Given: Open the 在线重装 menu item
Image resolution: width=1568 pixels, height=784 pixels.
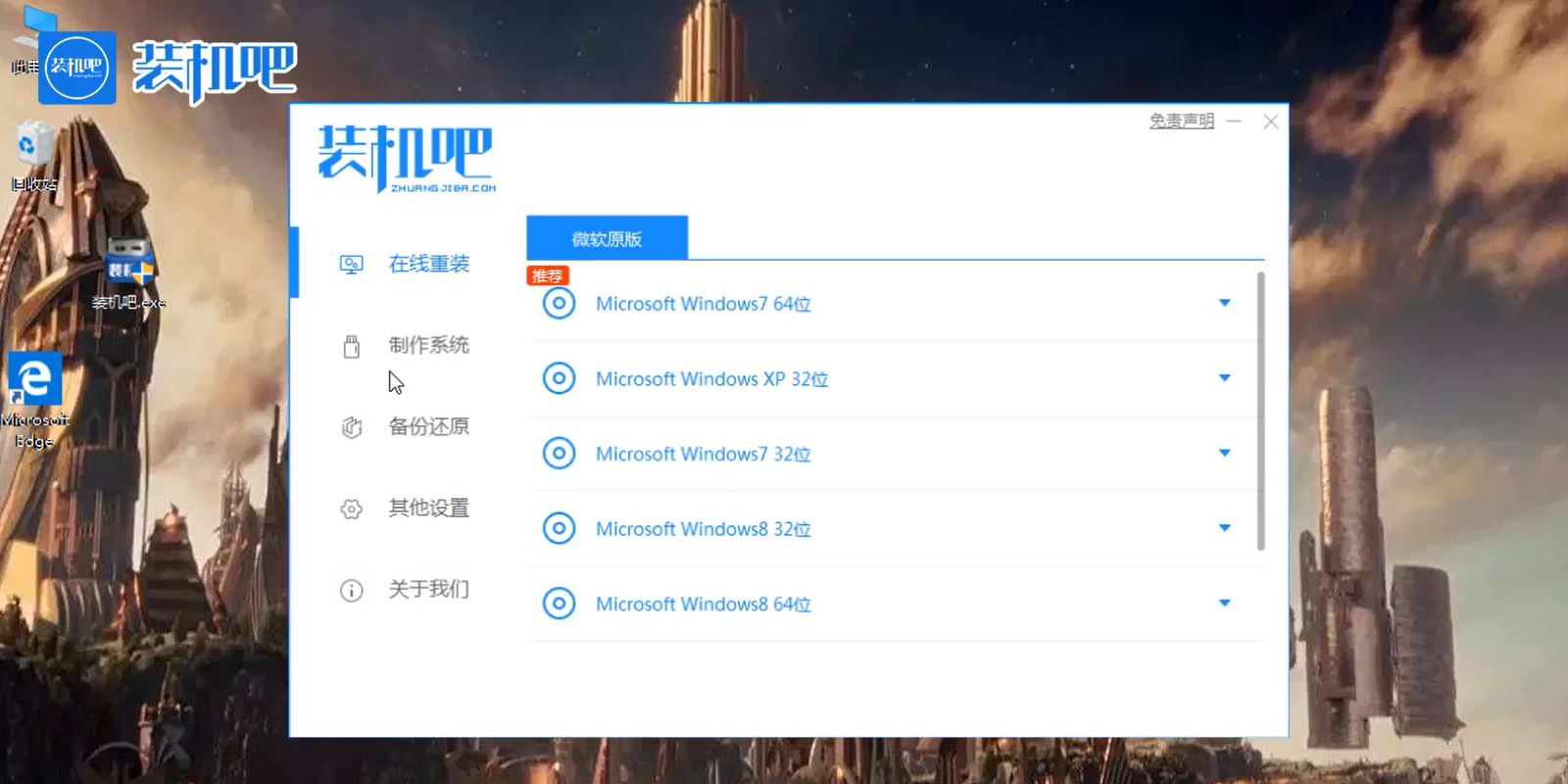Looking at the screenshot, I should [x=429, y=264].
